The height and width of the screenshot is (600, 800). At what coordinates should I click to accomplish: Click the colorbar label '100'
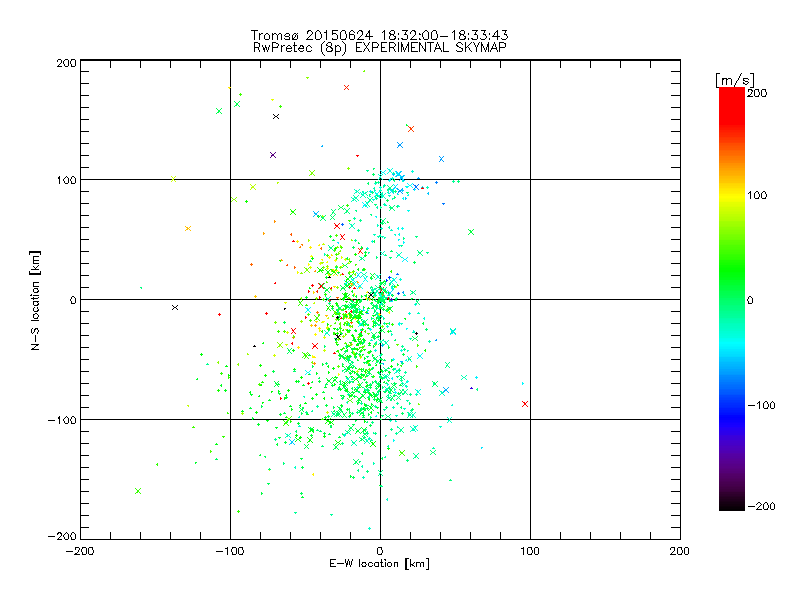coord(757,195)
